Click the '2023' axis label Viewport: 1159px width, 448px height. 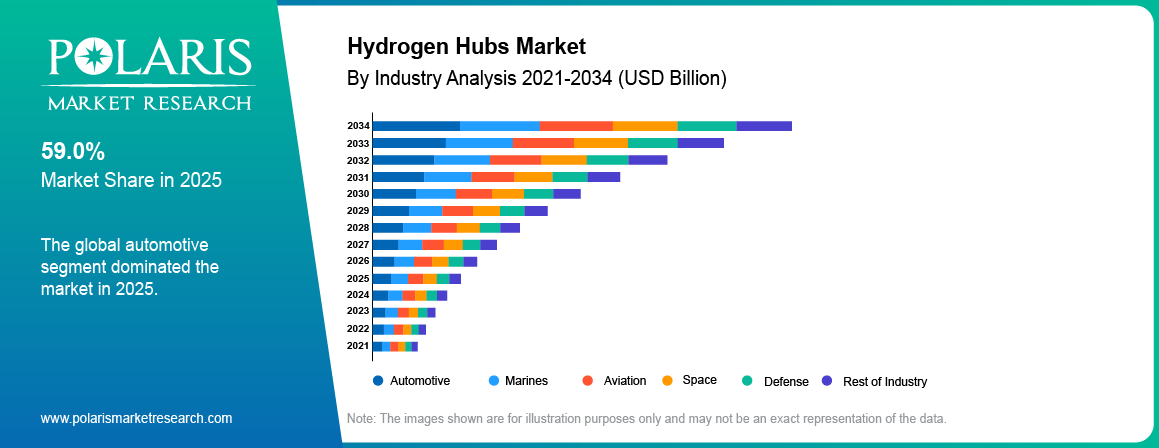(x=358, y=311)
